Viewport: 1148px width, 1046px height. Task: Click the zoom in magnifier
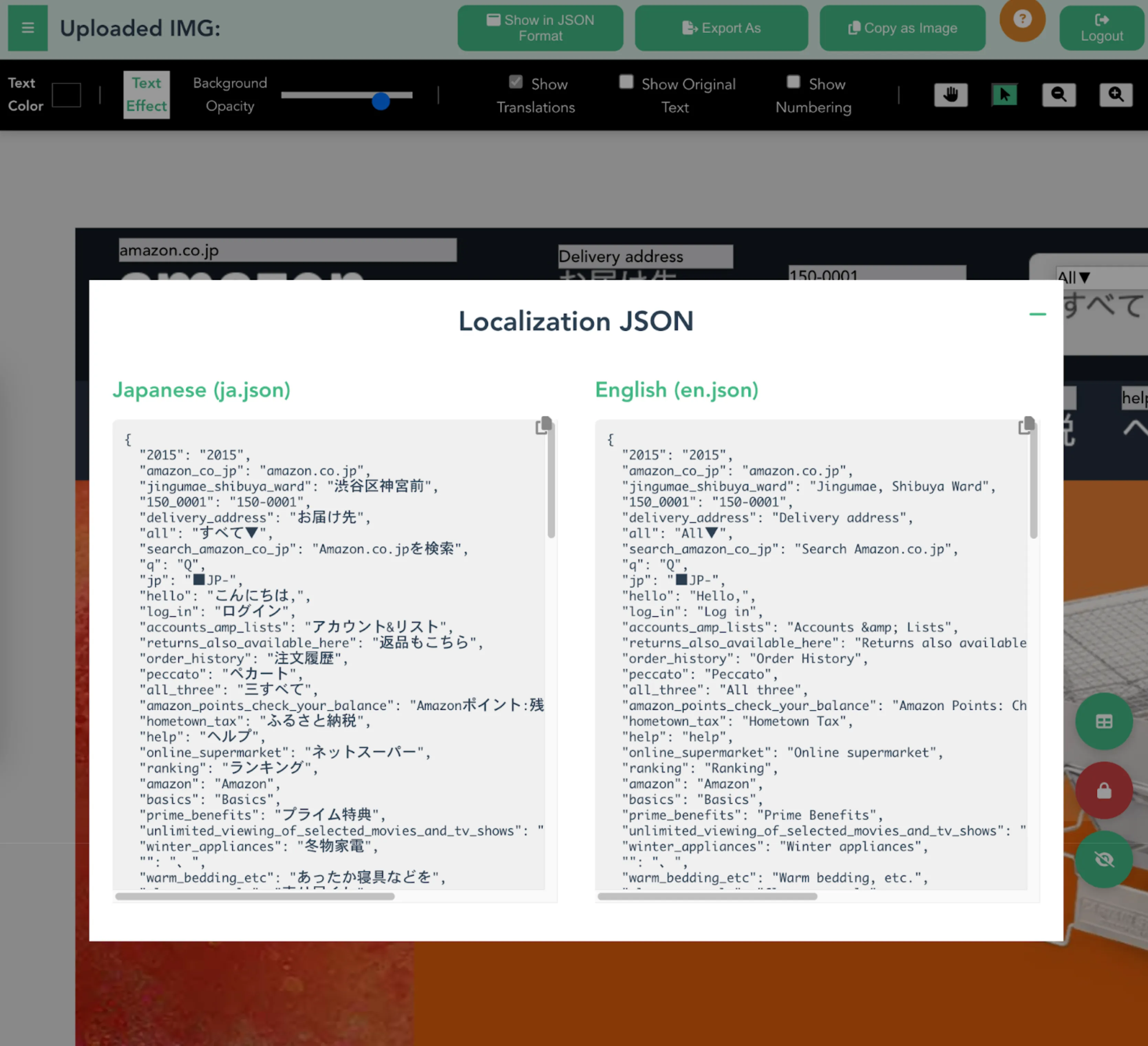[1116, 95]
